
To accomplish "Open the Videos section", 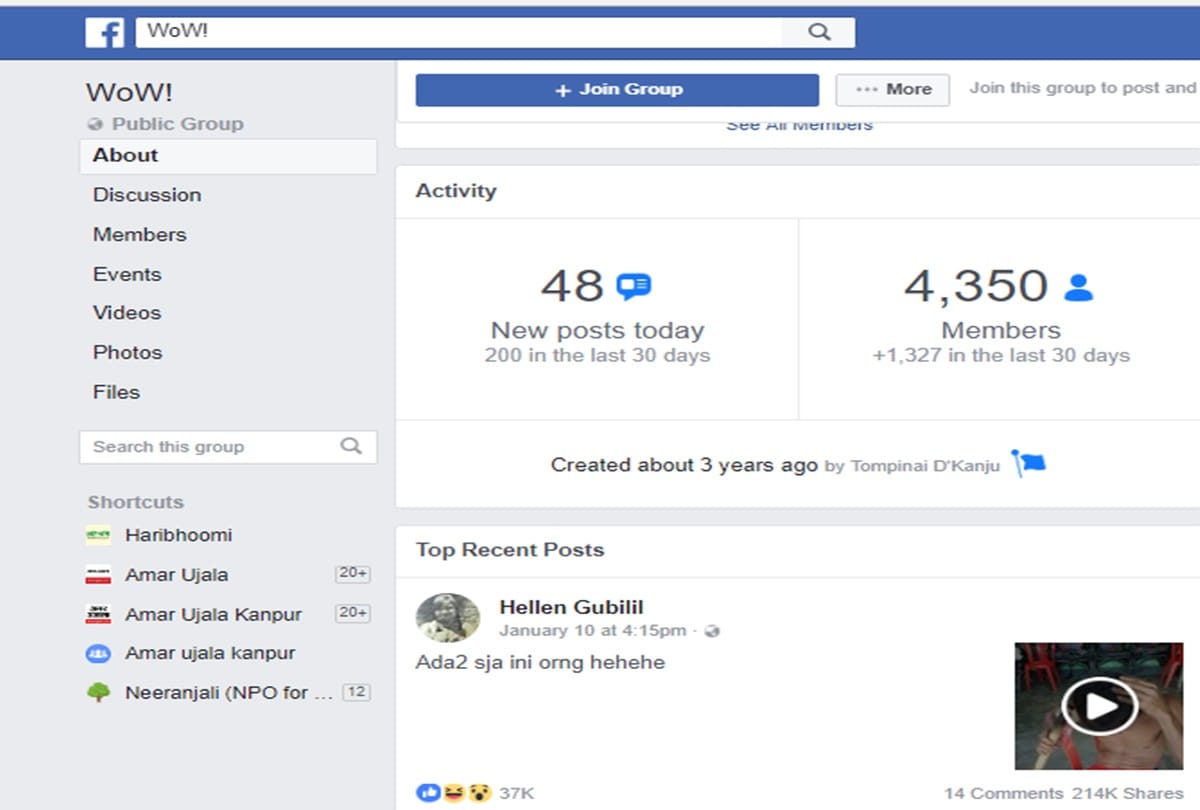I will point(127,313).
